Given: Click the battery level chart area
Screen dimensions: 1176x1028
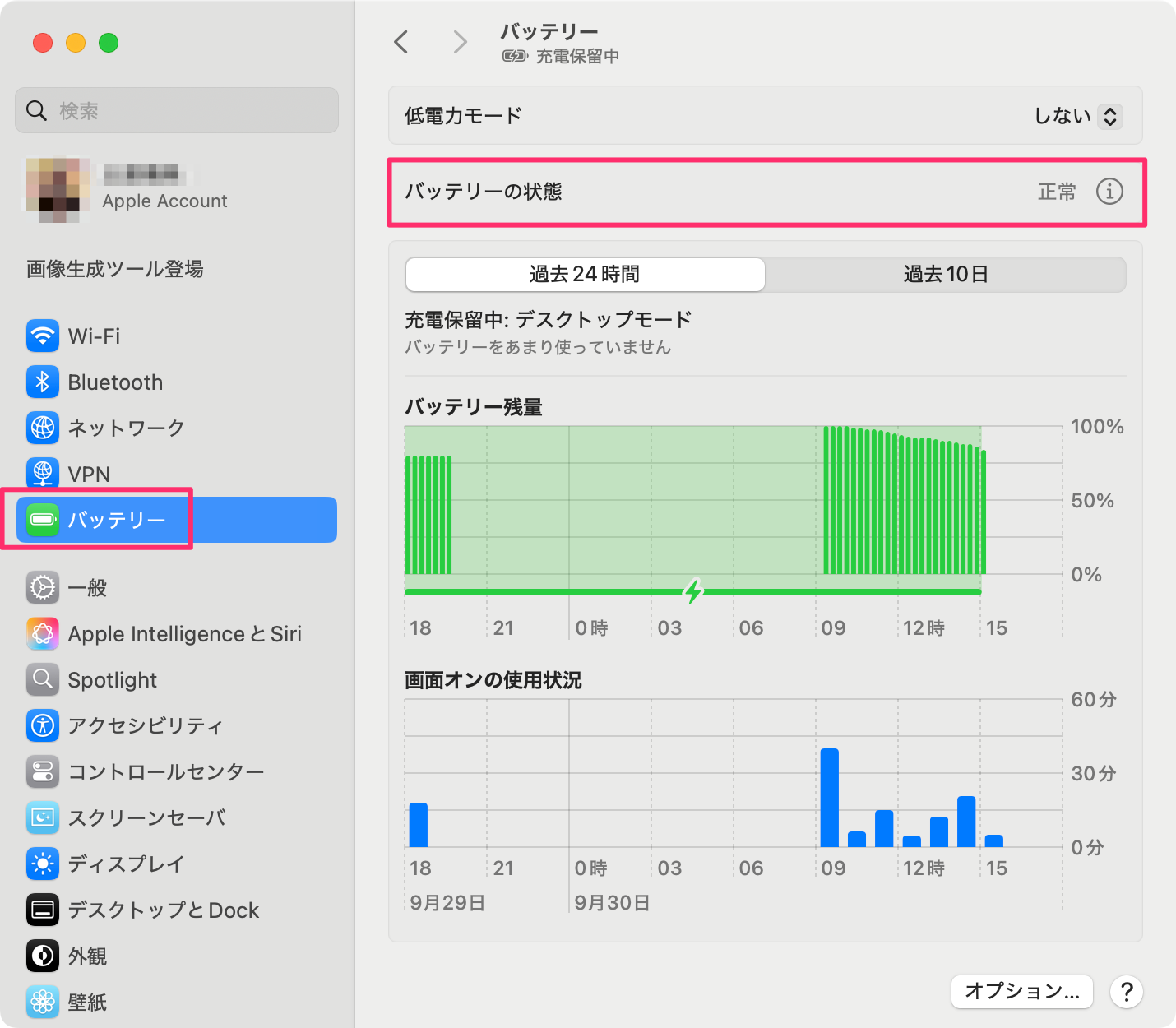Looking at the screenshot, I should point(732,502).
